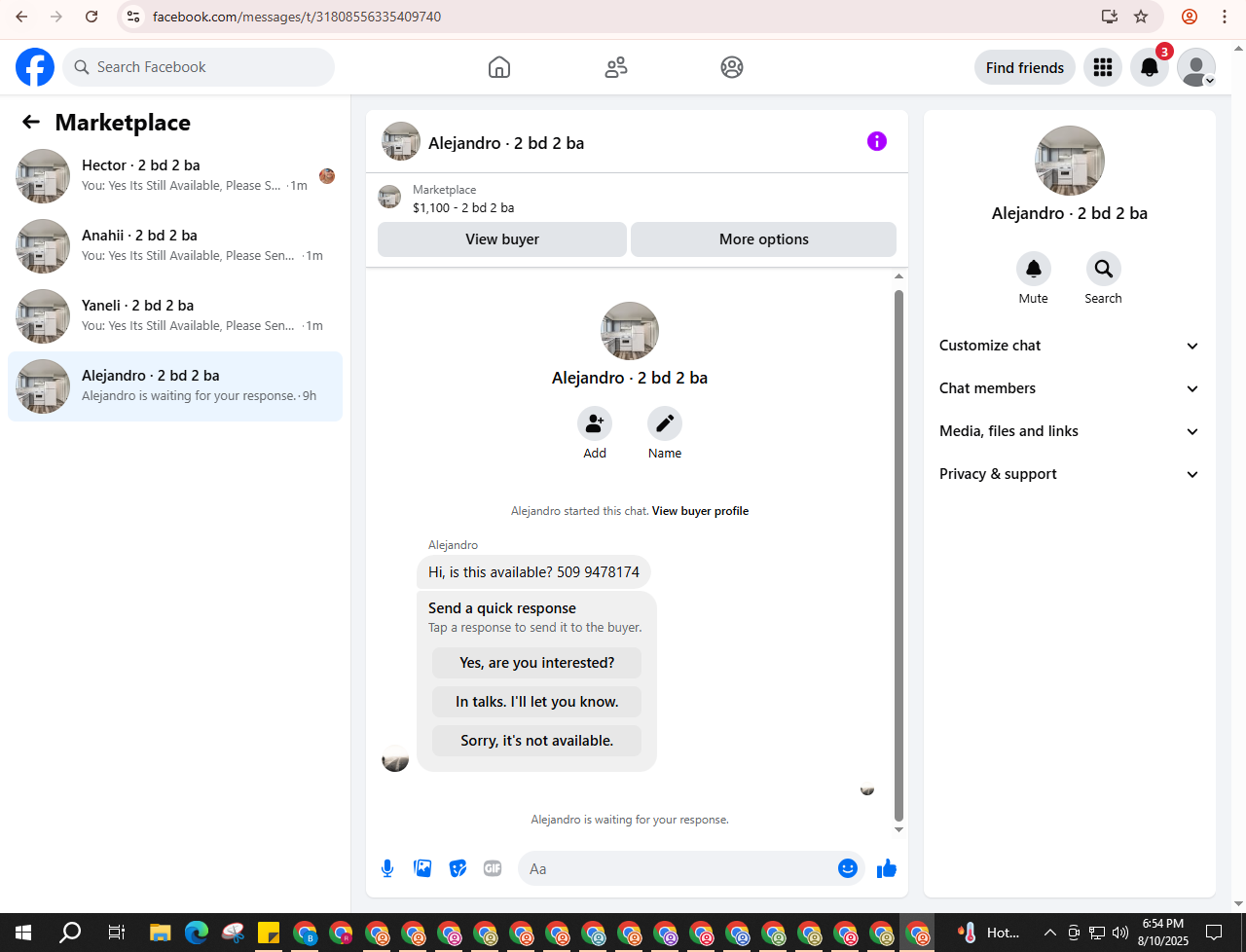This screenshot has height=952, width=1246.
Task: Open notifications bell with 3 badge
Action: [x=1150, y=67]
